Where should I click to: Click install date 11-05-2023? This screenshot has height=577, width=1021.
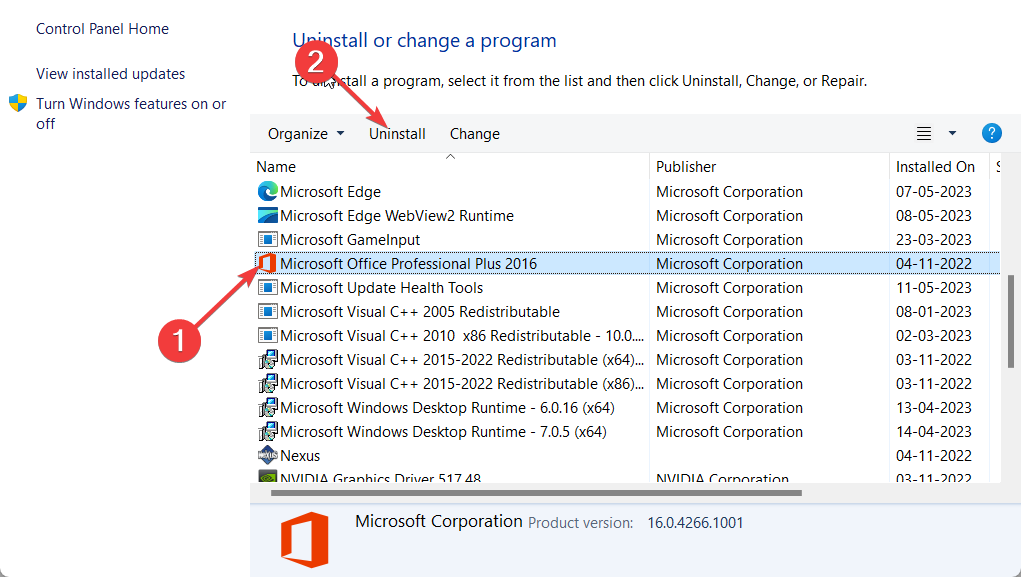tap(934, 288)
